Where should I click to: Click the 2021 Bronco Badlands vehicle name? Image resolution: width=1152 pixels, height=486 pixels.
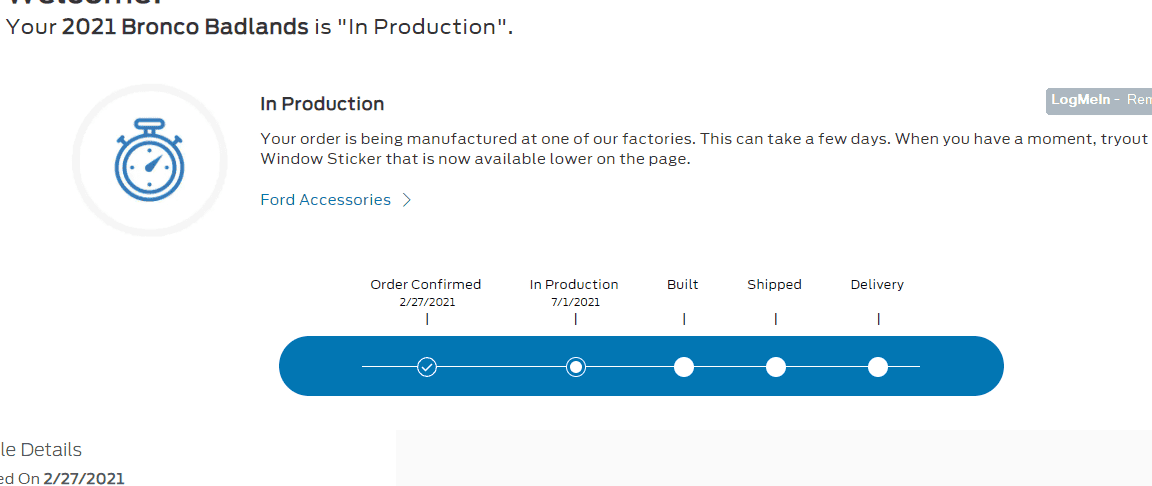click(185, 28)
